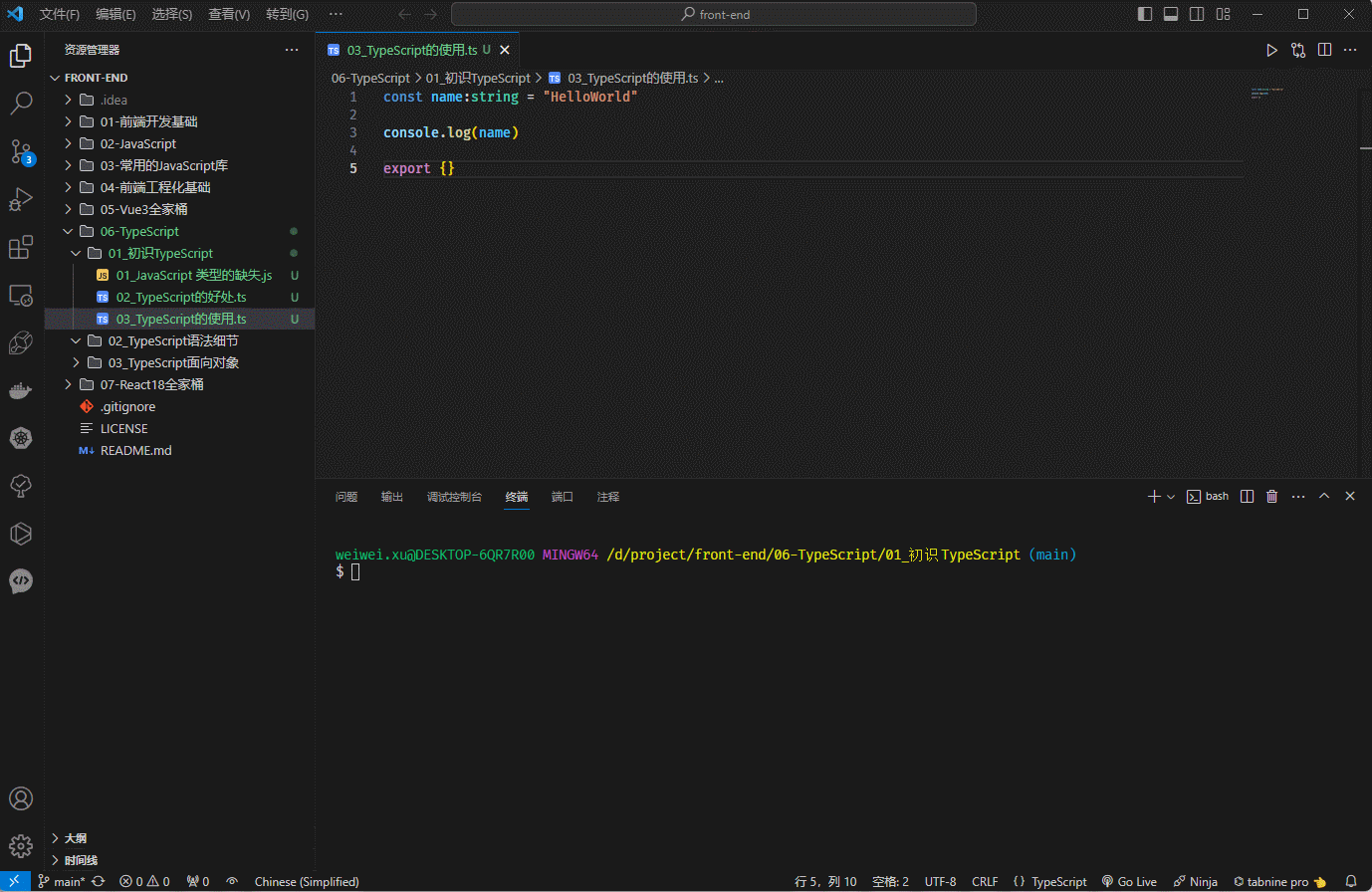
Task: Click the Run Code play icon
Action: [x=1271, y=50]
